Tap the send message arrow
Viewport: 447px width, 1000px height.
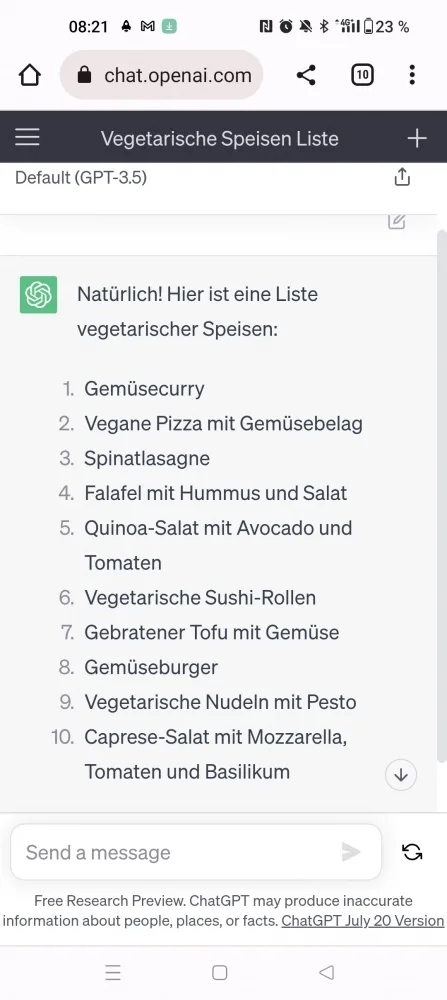point(351,852)
